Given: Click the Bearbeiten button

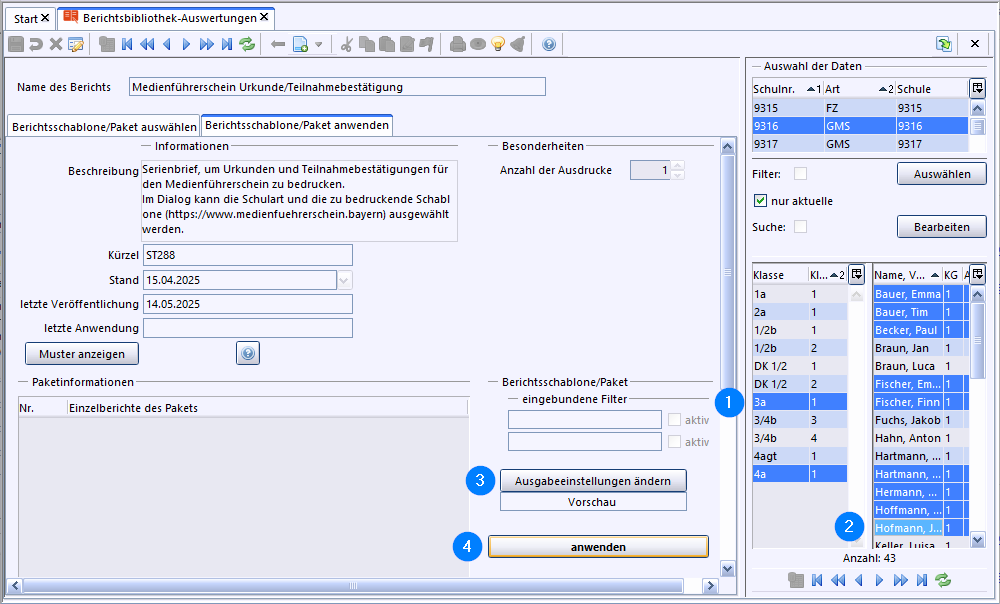Looking at the screenshot, I should coord(941,226).
